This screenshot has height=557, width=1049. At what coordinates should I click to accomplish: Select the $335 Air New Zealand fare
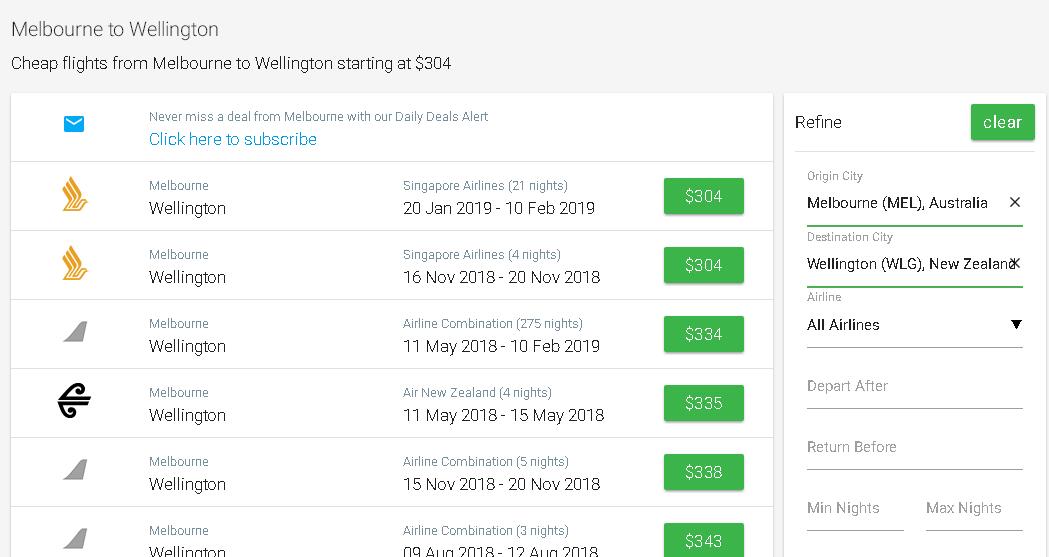coord(703,403)
